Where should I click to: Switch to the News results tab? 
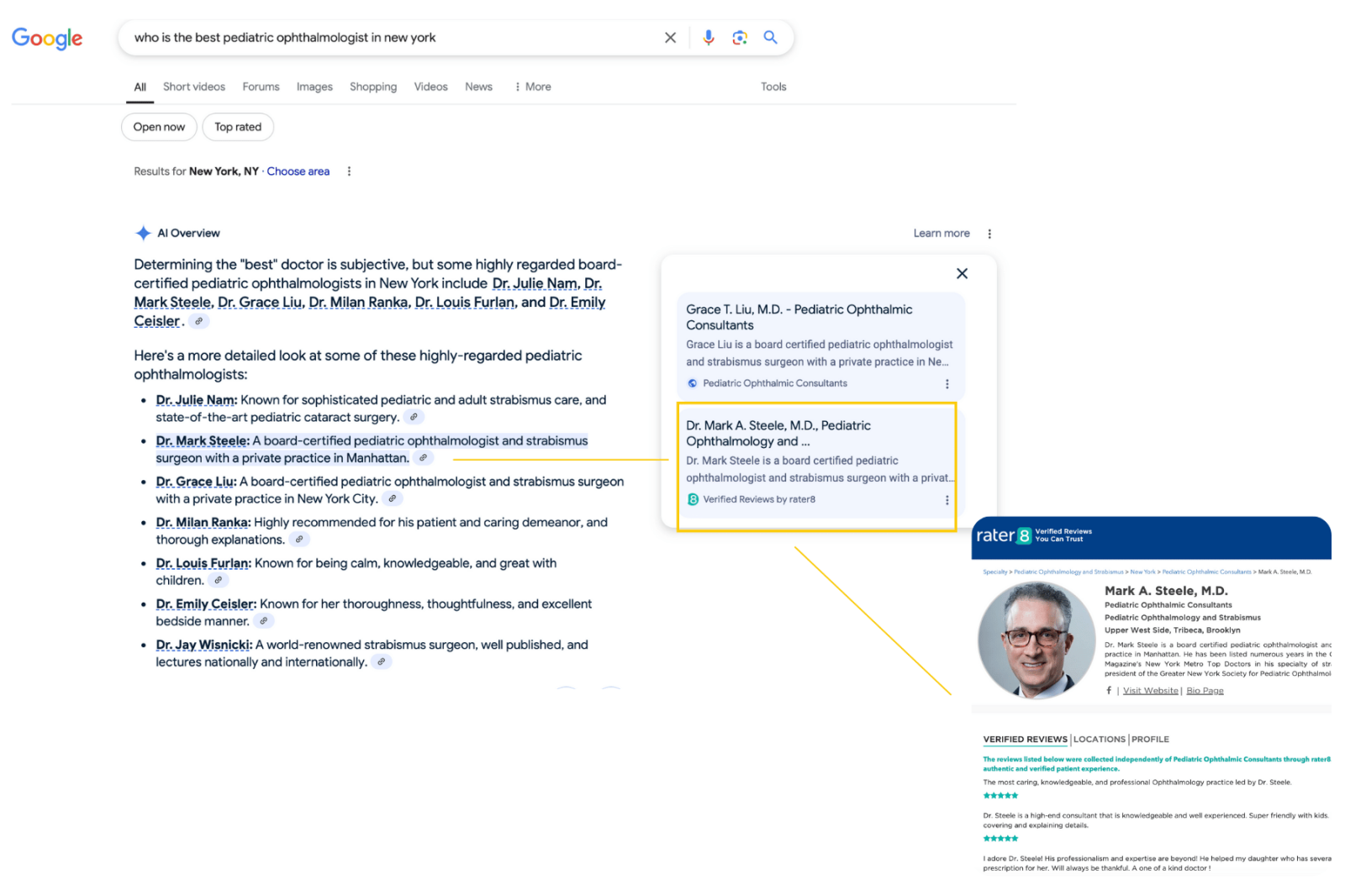tap(478, 87)
